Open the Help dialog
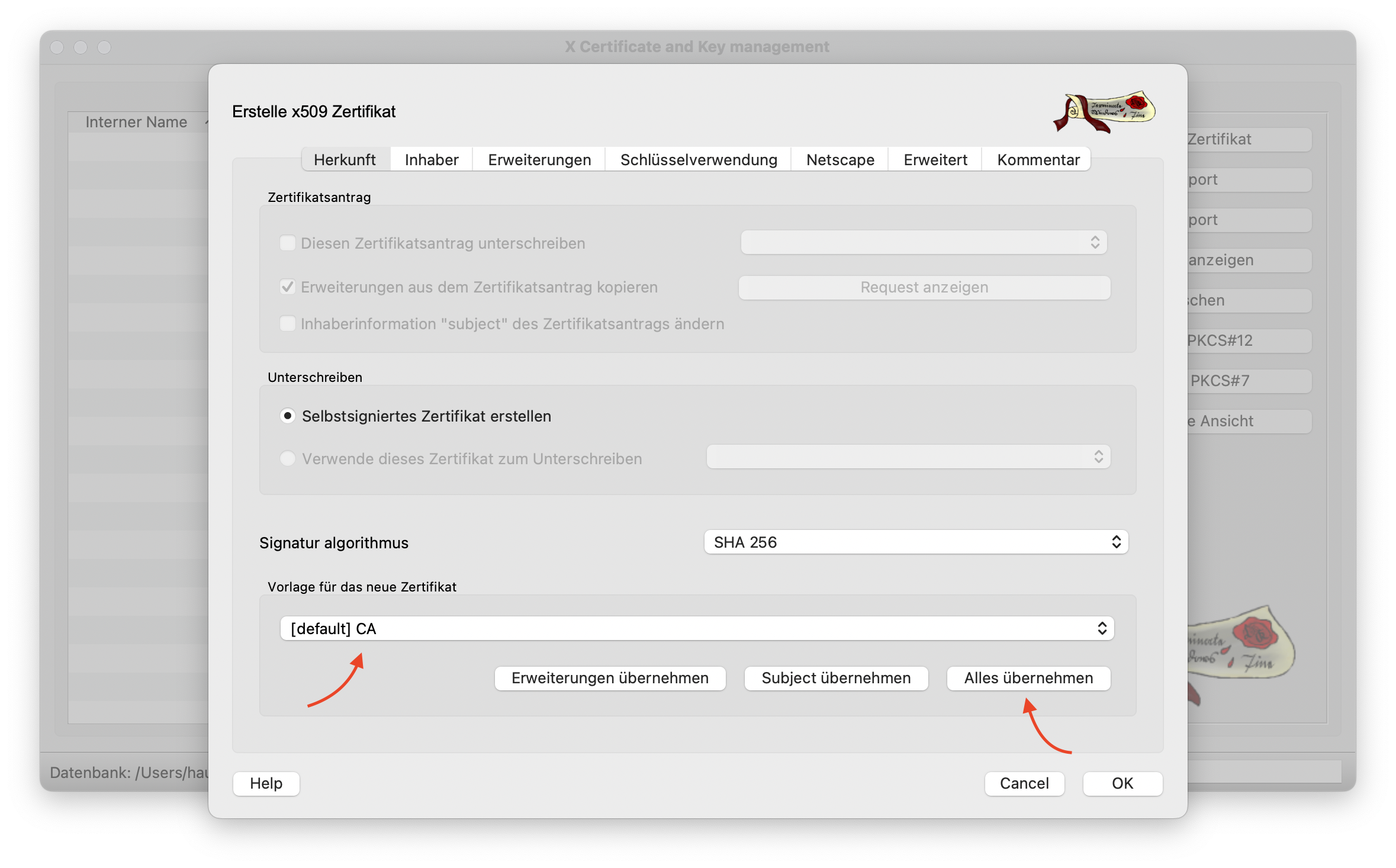Image resolution: width=1396 pixels, height=868 pixels. [265, 783]
